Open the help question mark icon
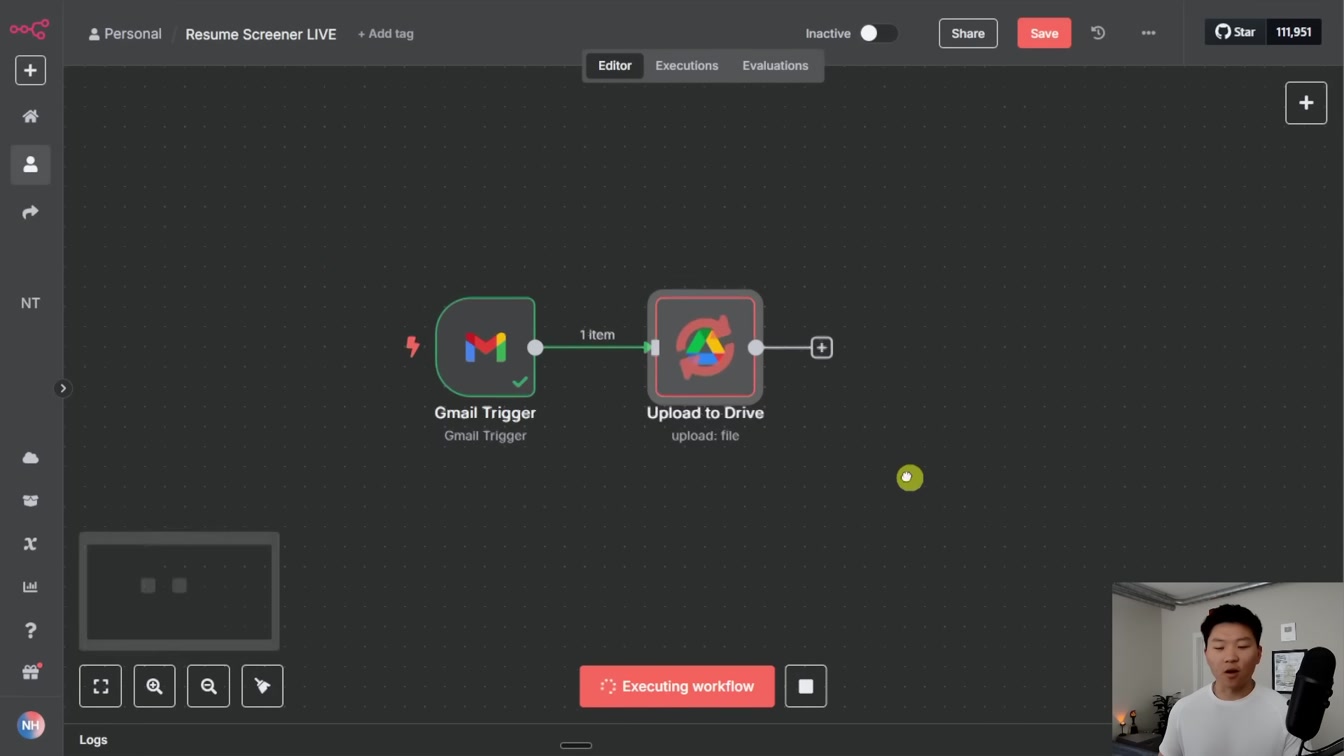The height and width of the screenshot is (756, 1344). pyautogui.click(x=30, y=630)
